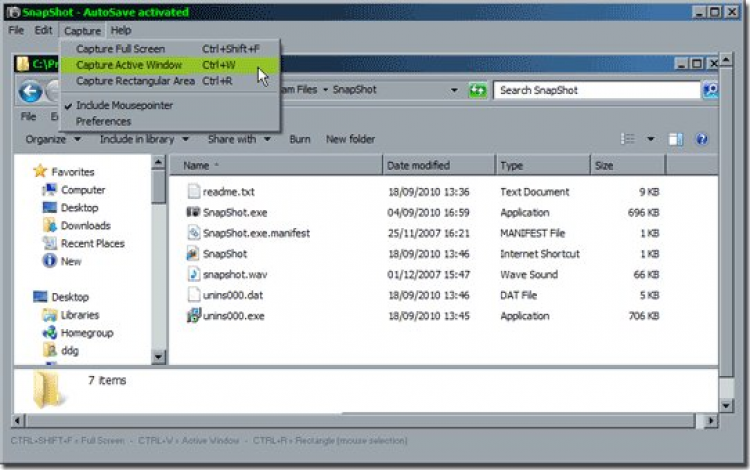Viewport: 750px width, 470px height.
Task: Click the blue info icon beside New
Action: pyautogui.click(x=49, y=261)
